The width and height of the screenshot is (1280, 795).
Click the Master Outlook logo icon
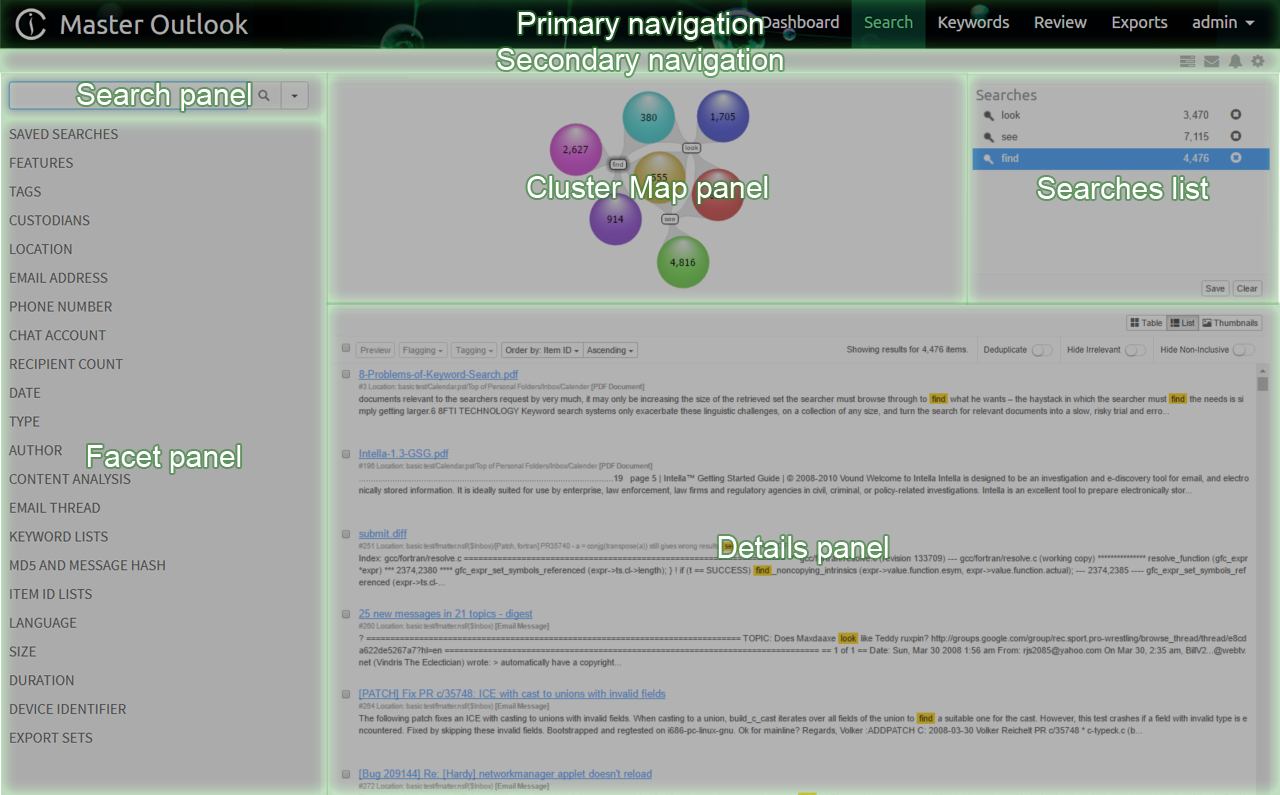pyautogui.click(x=31, y=24)
